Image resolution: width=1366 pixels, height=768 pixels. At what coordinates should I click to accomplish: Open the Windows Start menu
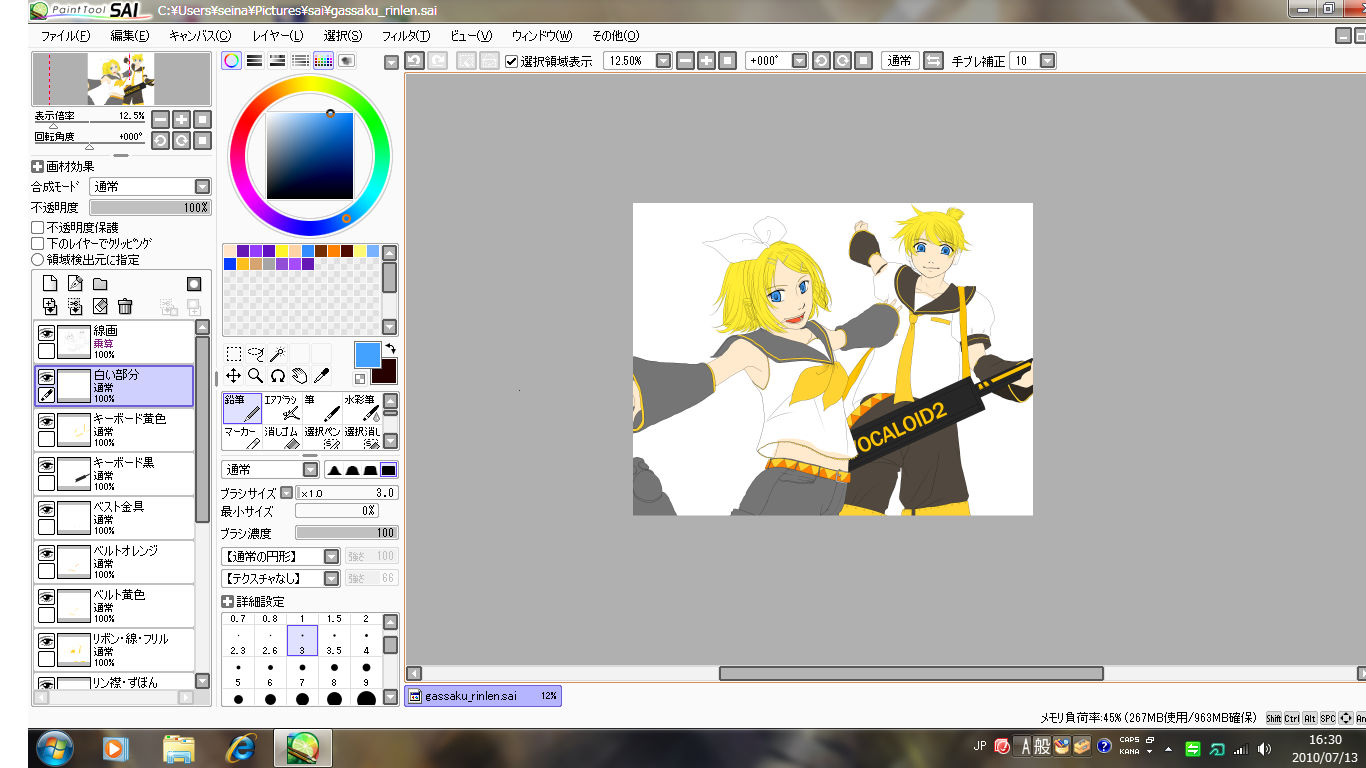(x=54, y=747)
